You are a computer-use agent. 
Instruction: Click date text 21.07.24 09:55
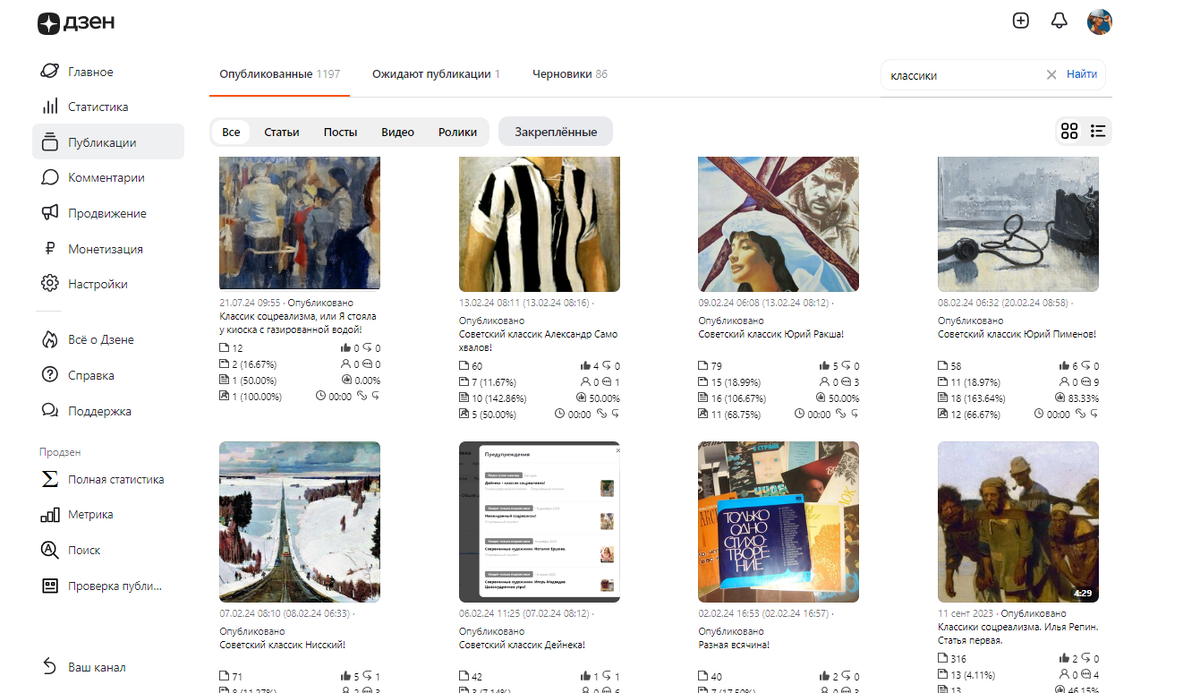tap(251, 302)
